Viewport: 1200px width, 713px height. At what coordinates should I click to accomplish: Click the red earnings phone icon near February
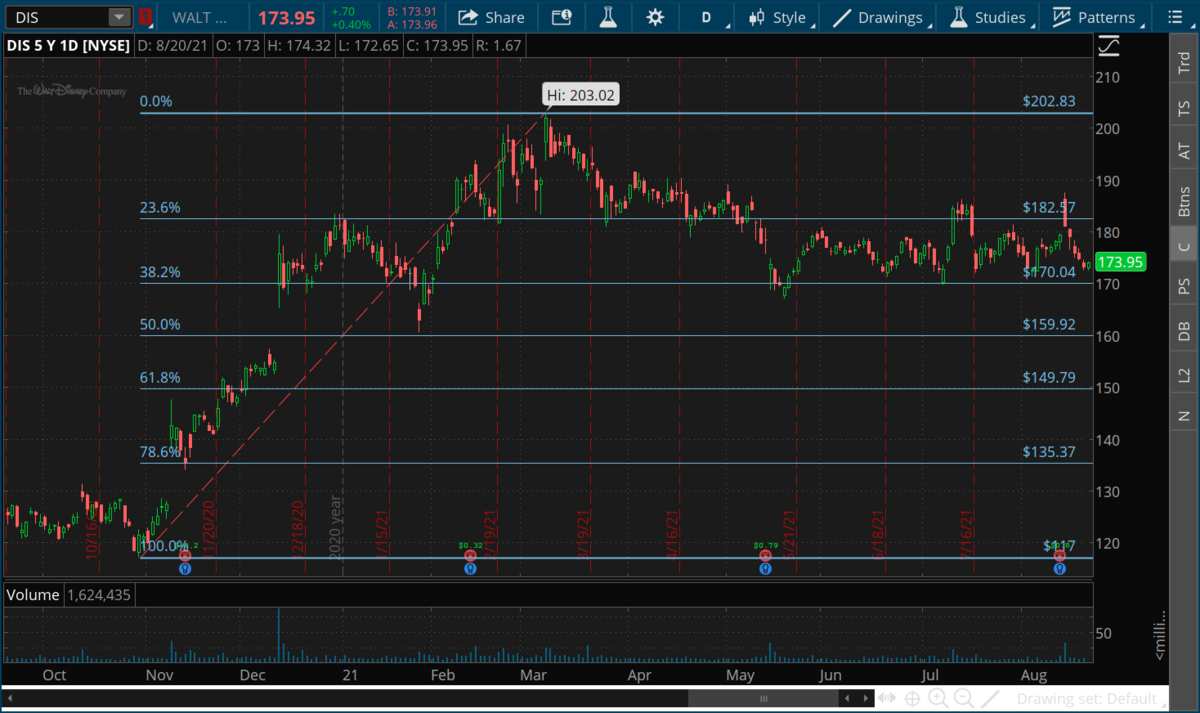pos(470,555)
